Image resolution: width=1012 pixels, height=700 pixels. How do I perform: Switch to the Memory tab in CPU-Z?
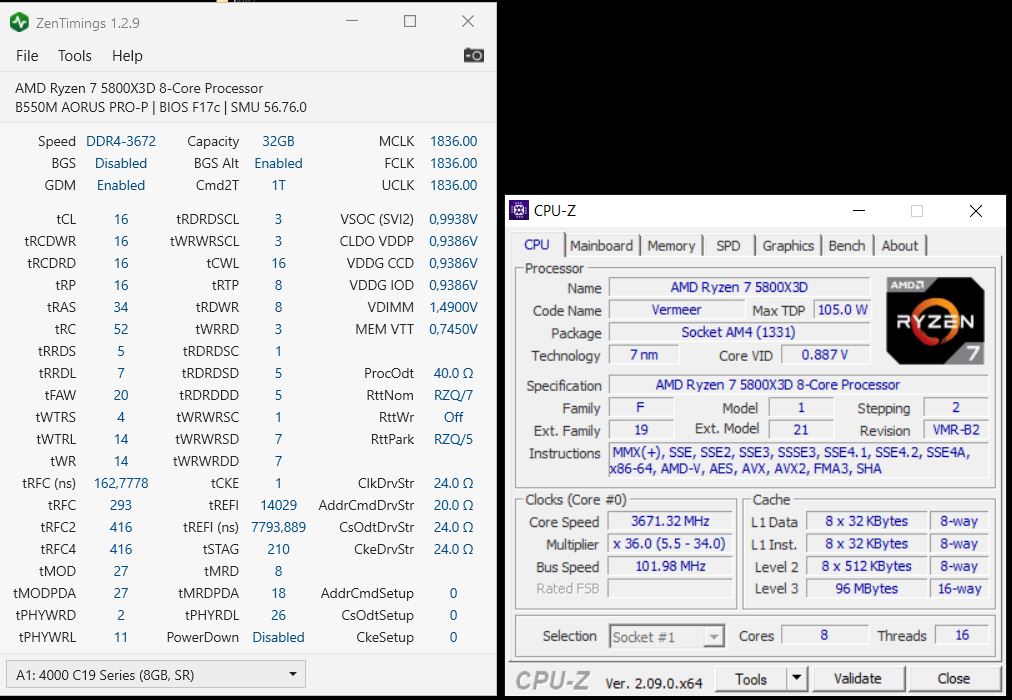pos(671,246)
